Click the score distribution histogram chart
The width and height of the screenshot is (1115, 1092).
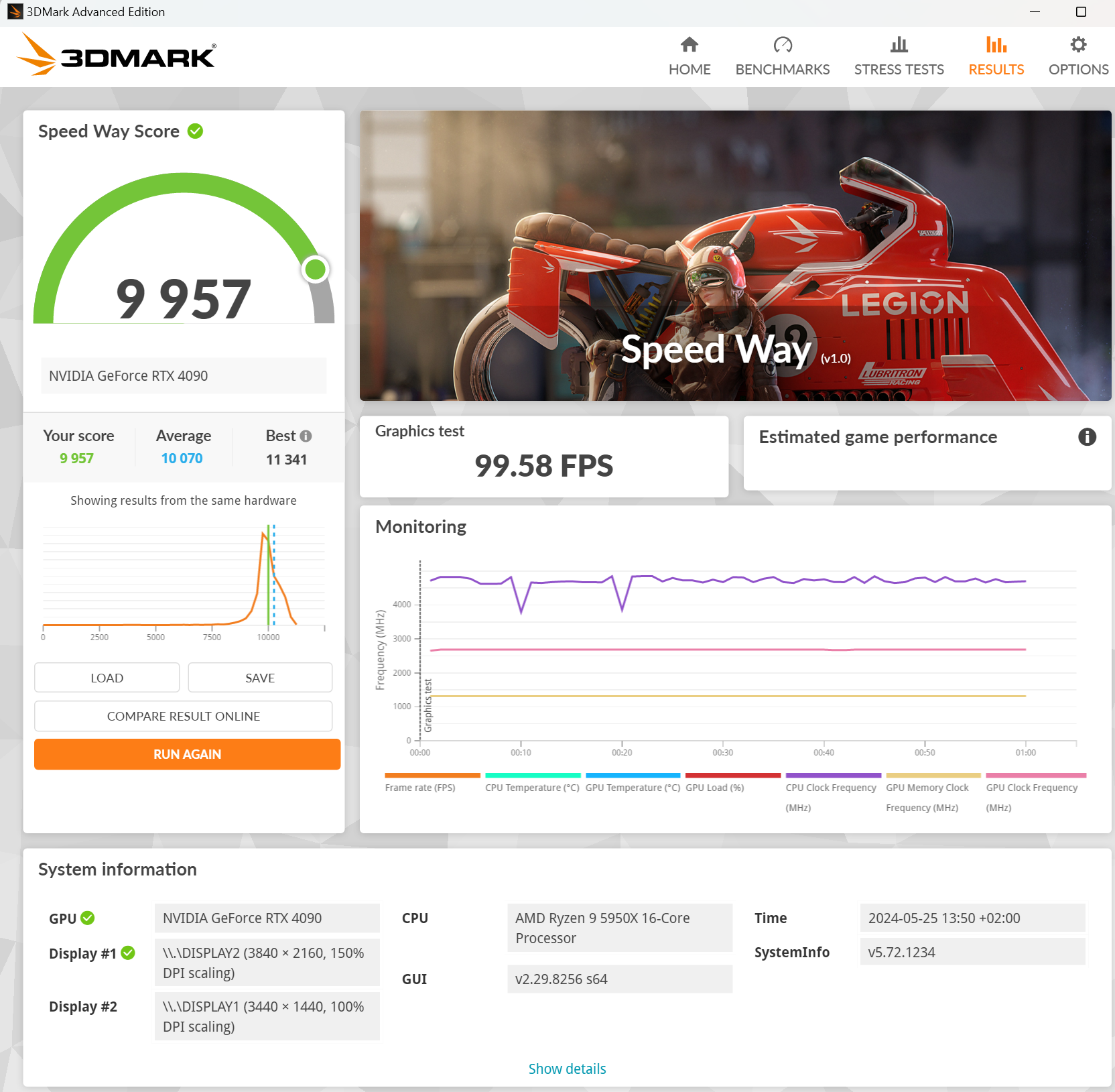pos(184,582)
